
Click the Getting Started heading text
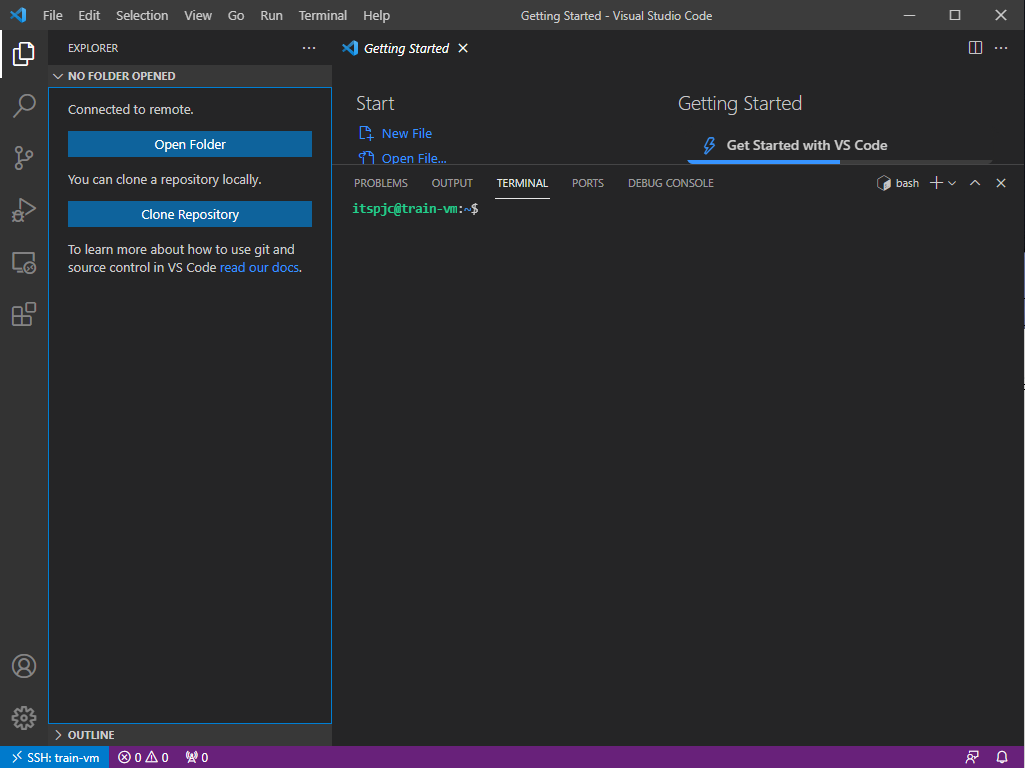[739, 103]
